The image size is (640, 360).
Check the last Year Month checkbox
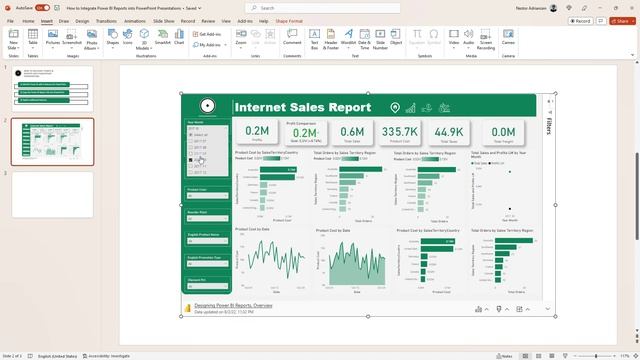191,173
